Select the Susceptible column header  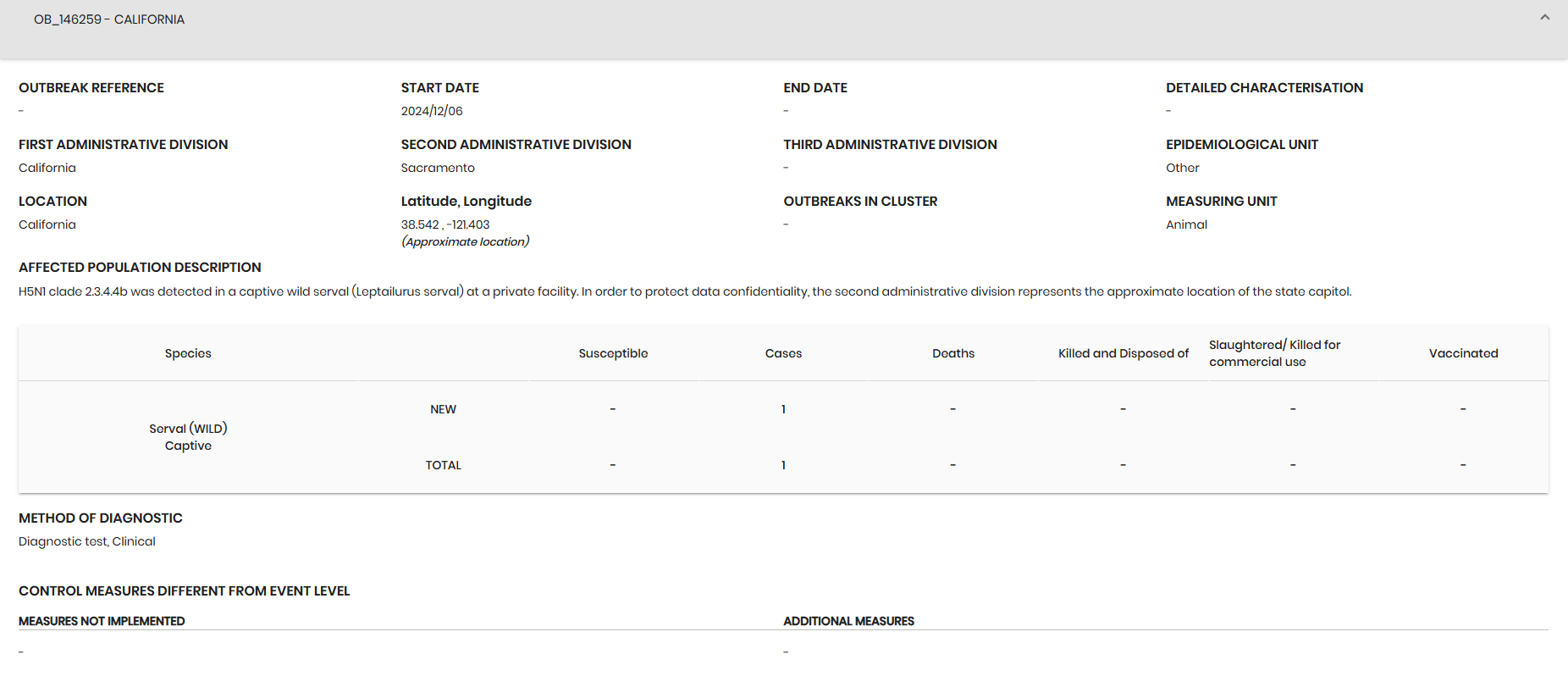point(613,353)
